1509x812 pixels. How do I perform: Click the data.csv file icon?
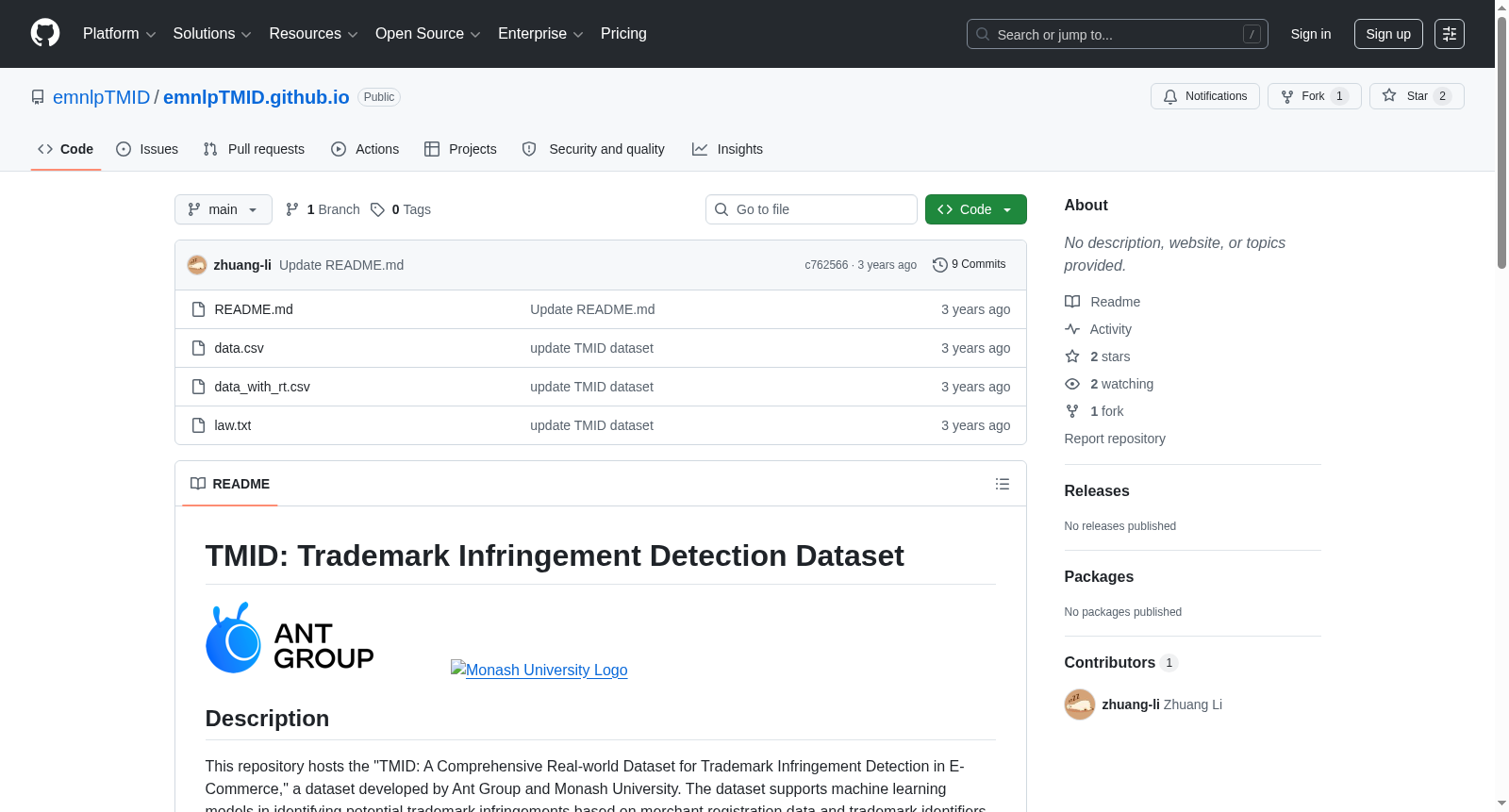pos(198,348)
